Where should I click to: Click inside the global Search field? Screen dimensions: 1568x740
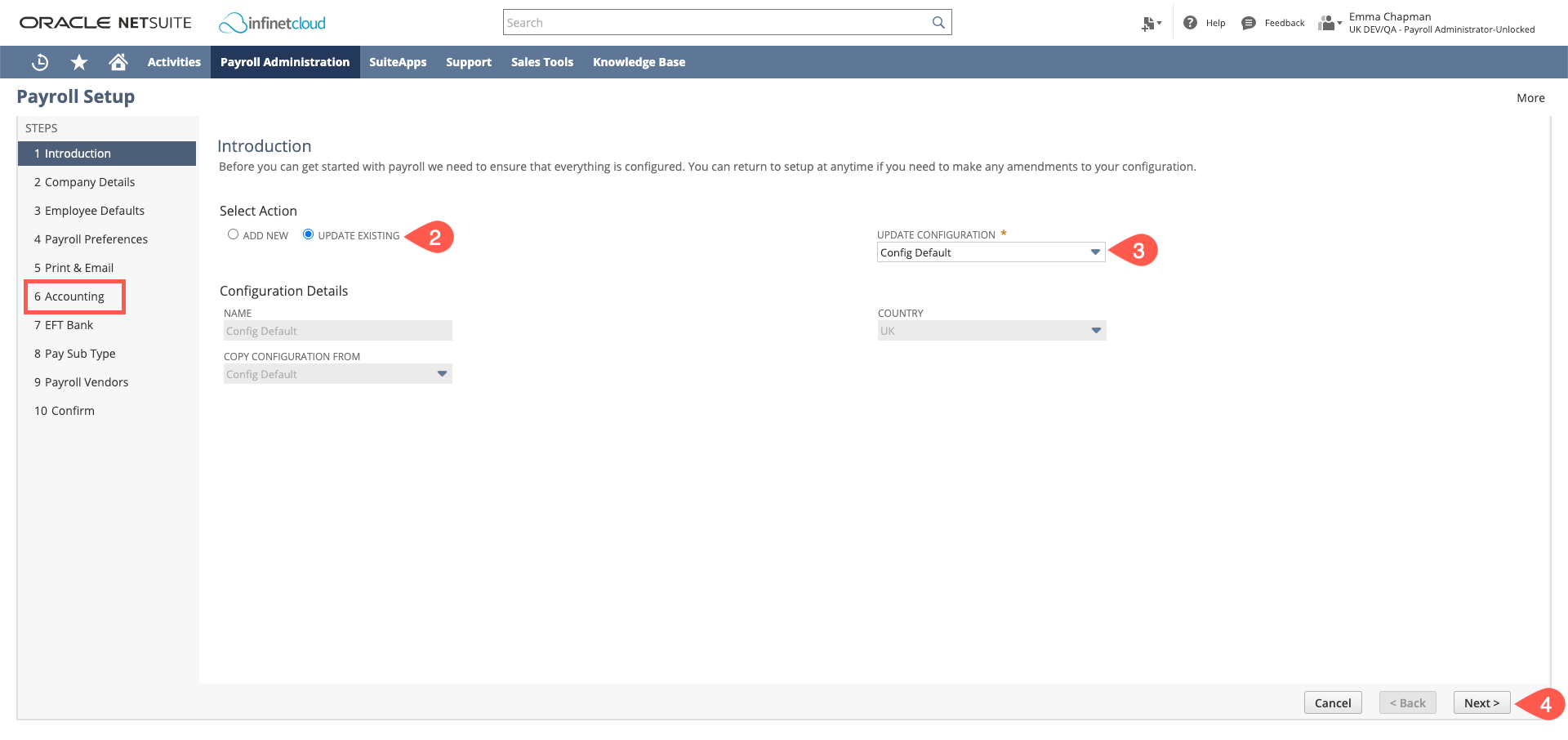(x=719, y=22)
